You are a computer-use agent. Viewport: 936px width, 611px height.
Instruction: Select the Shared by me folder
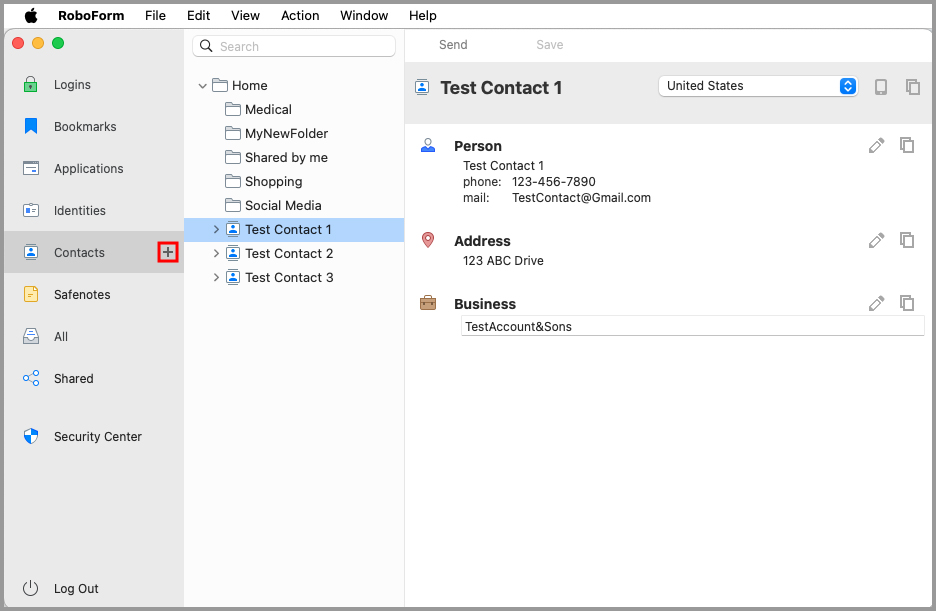pos(286,158)
